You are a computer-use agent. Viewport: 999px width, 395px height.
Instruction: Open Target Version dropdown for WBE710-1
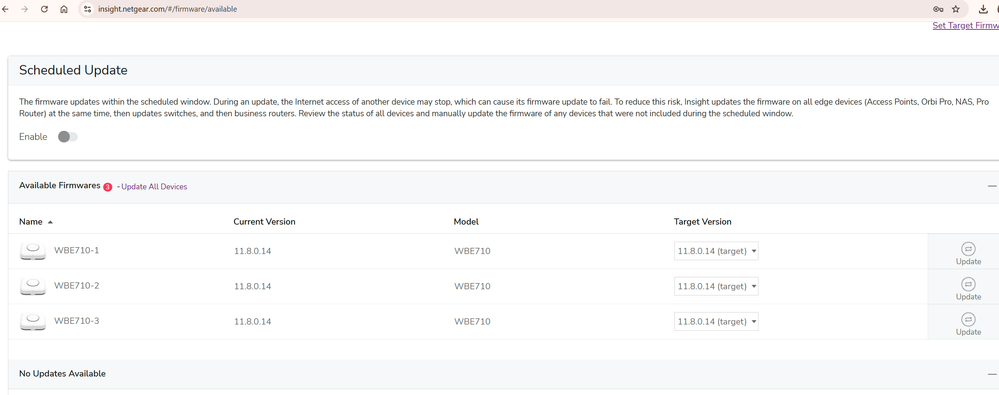point(716,251)
